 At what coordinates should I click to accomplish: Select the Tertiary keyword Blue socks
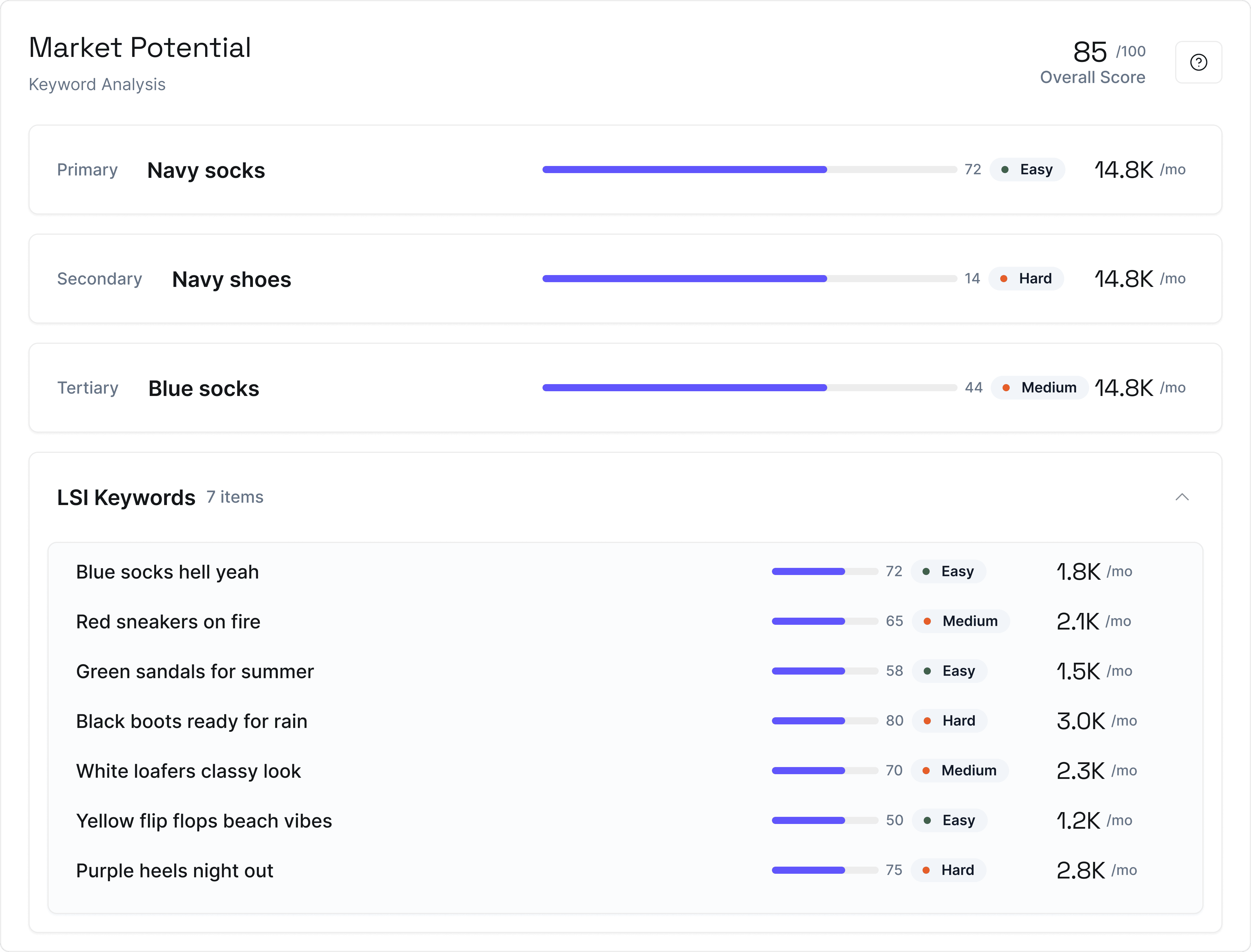[x=203, y=389]
